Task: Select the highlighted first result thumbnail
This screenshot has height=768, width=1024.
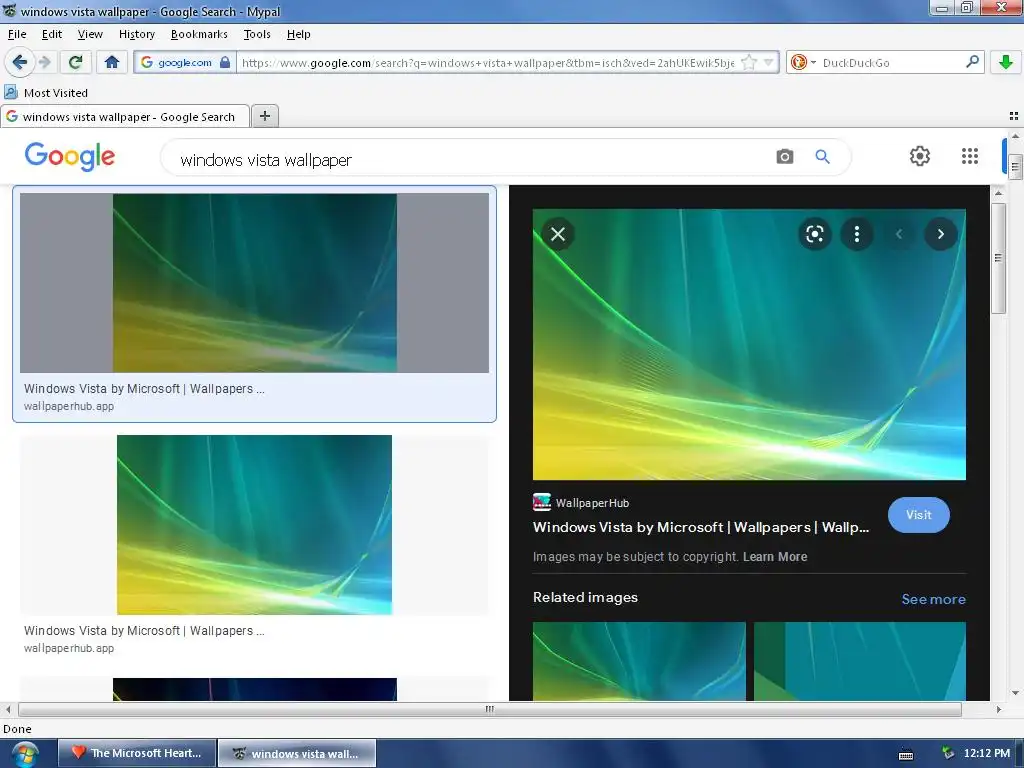Action: [x=254, y=283]
